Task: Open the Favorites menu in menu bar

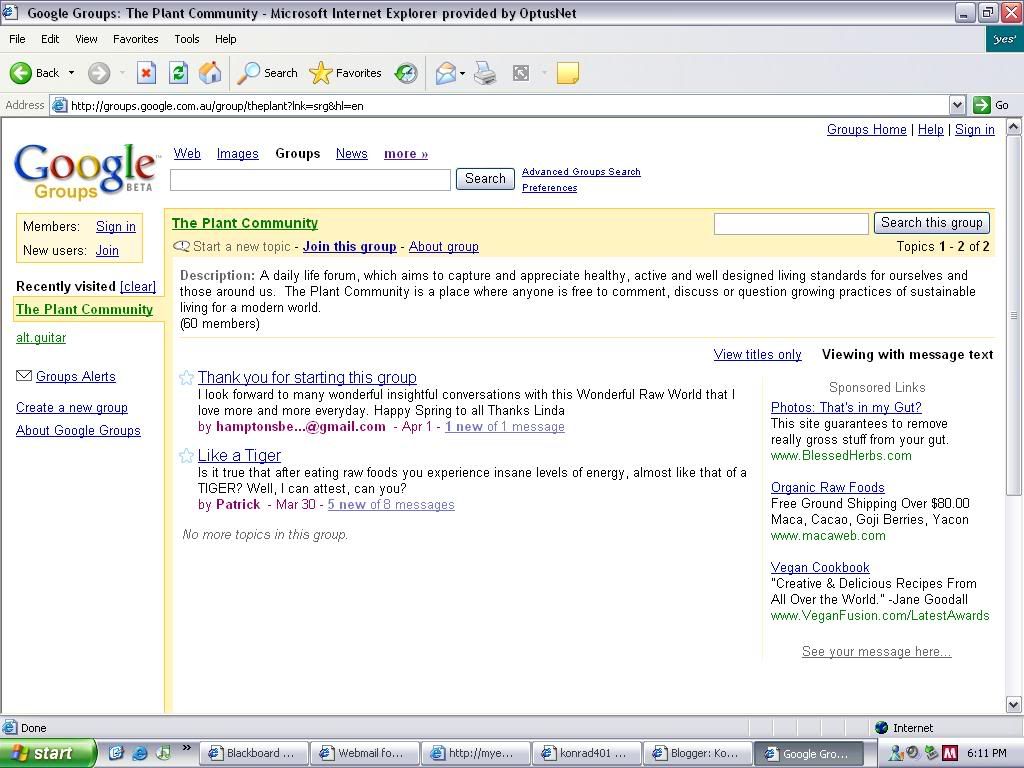Action: pyautogui.click(x=135, y=39)
